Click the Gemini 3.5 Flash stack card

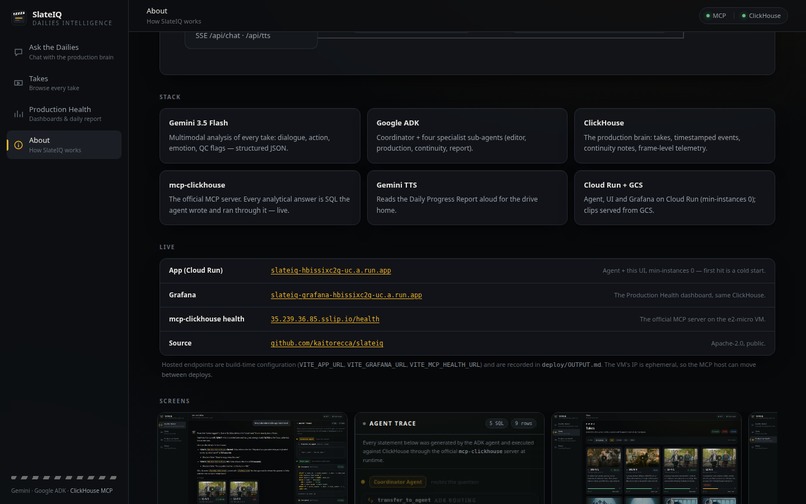(260, 136)
